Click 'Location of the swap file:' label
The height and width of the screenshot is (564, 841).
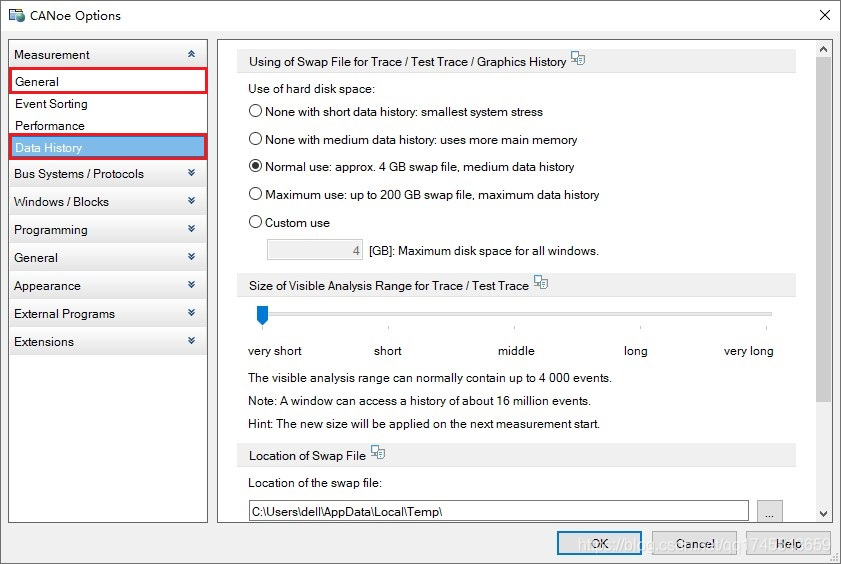(315, 483)
